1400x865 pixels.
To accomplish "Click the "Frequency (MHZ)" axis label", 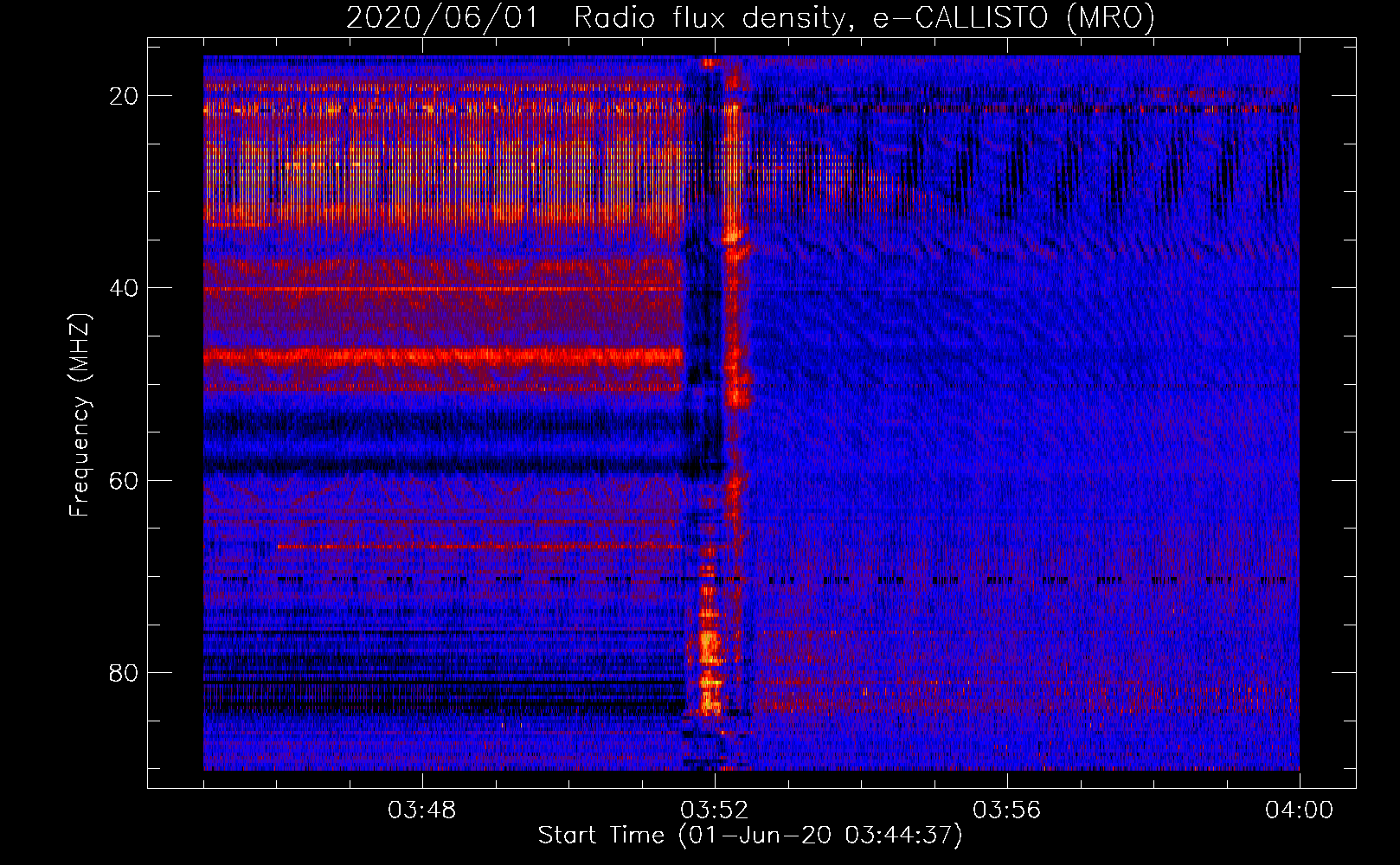I will point(79,415).
